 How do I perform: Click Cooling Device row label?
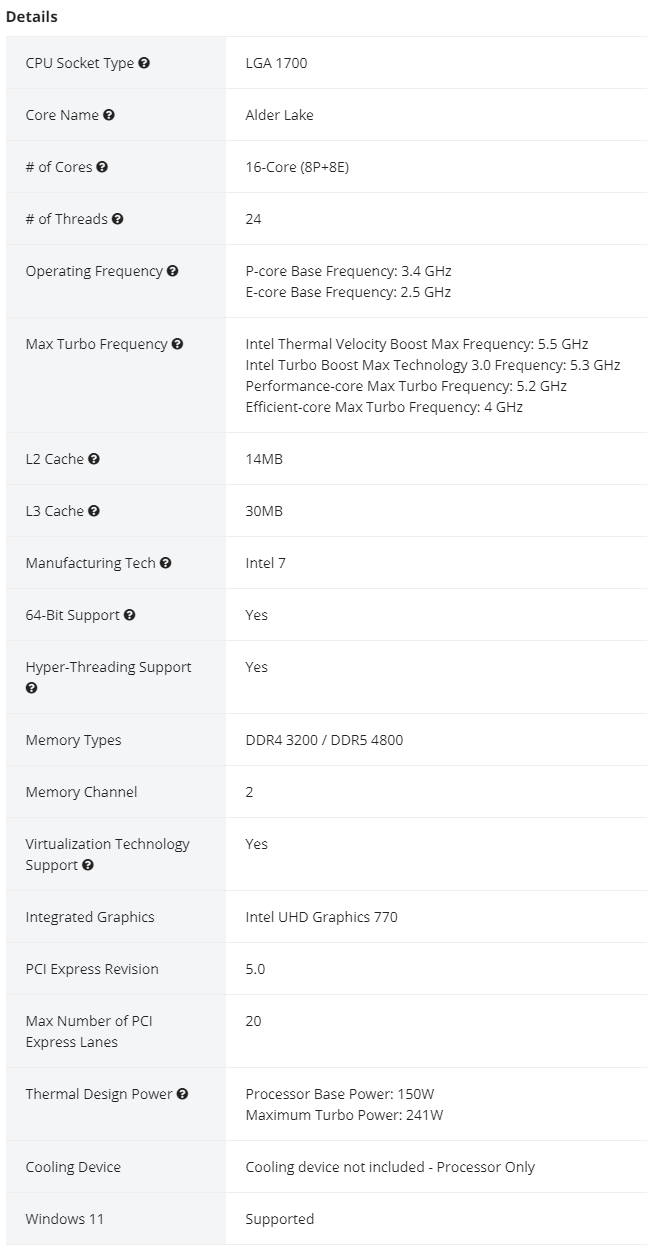point(73,1167)
